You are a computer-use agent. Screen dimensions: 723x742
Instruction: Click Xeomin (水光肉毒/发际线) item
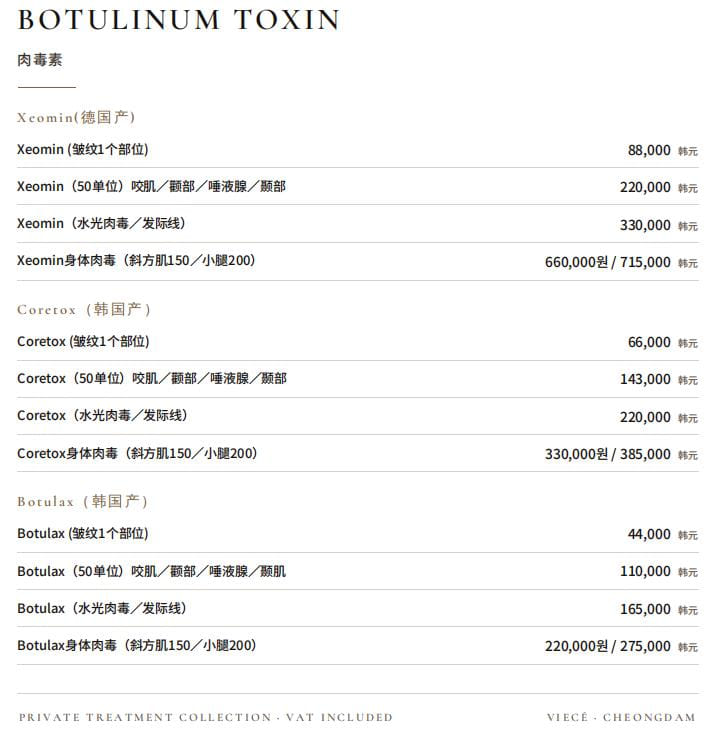point(101,223)
